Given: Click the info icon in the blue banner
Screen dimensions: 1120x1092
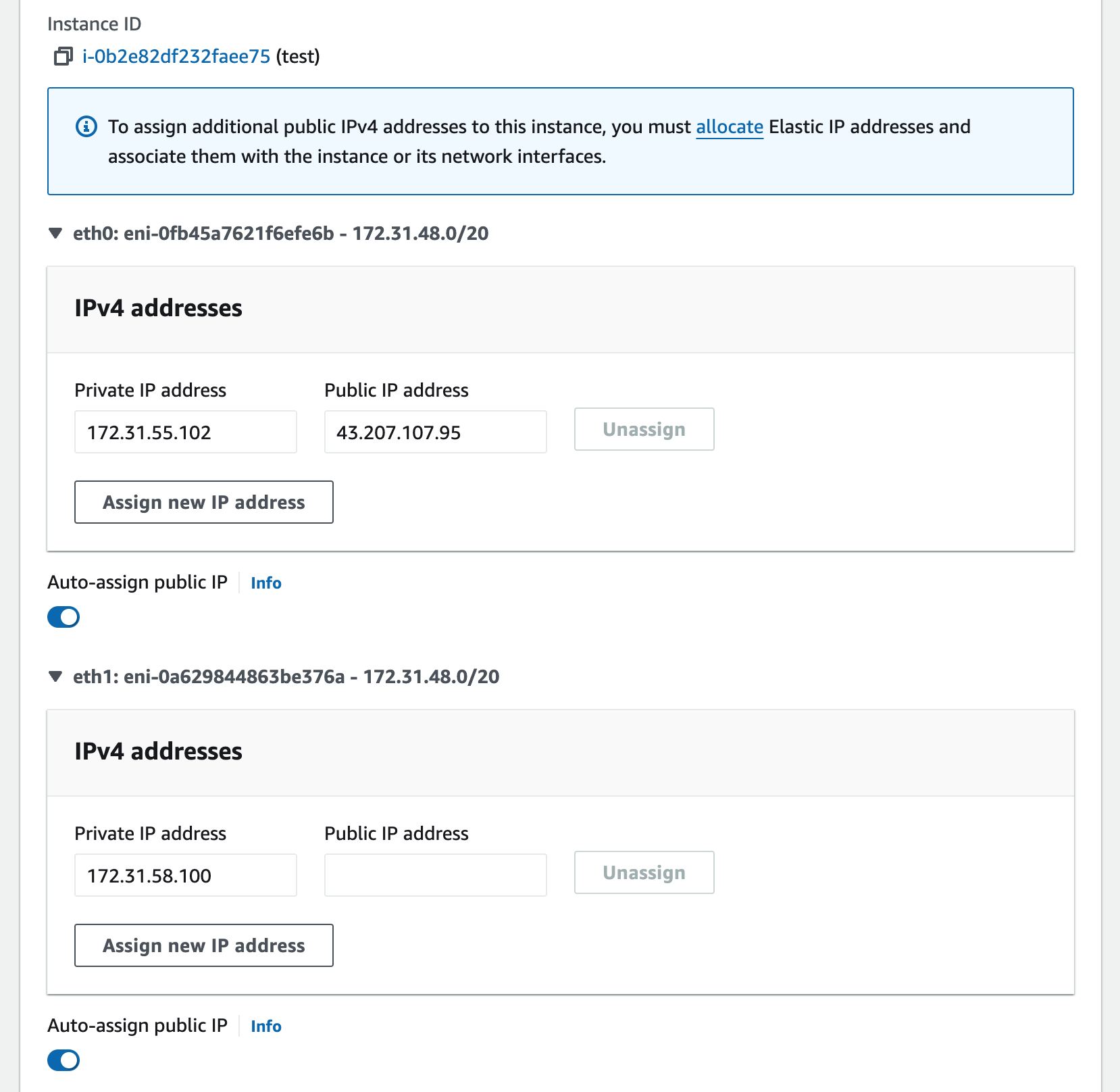Looking at the screenshot, I should click(x=86, y=127).
